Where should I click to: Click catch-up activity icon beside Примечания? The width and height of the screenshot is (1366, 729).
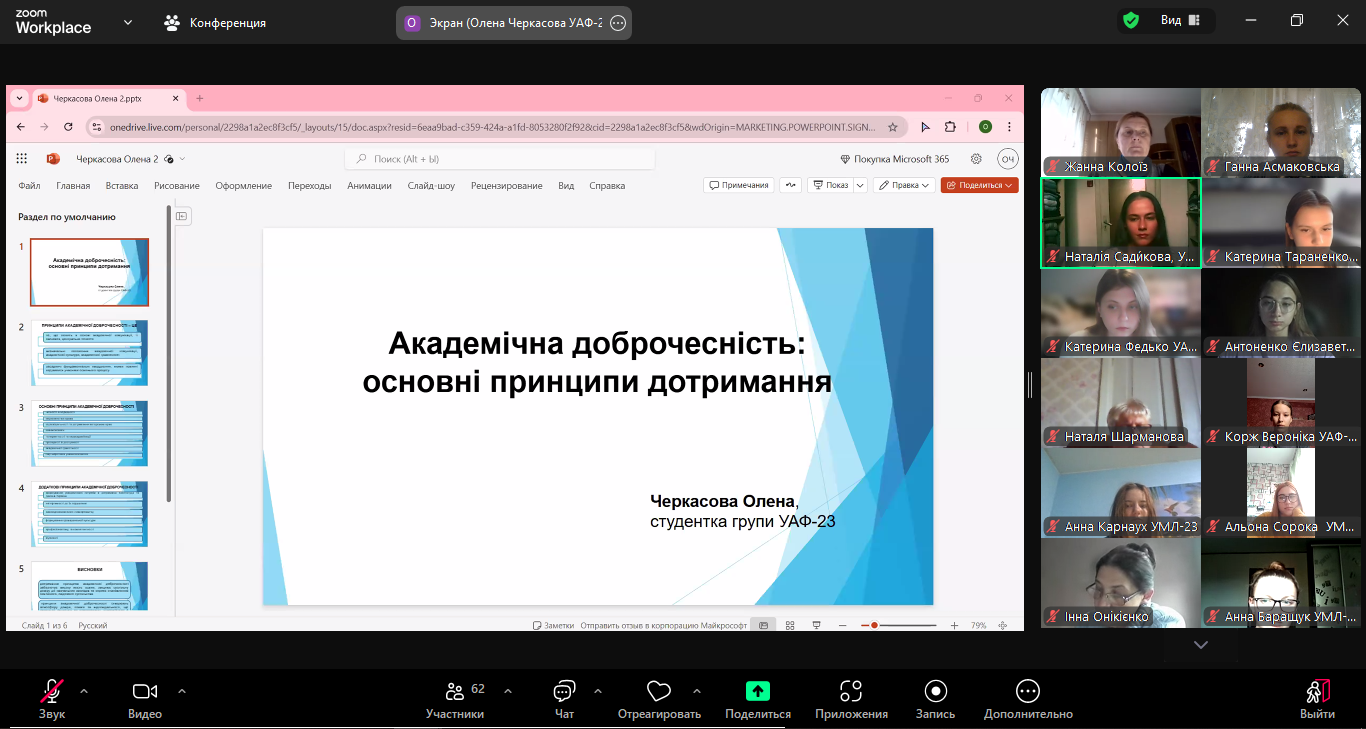tap(791, 185)
